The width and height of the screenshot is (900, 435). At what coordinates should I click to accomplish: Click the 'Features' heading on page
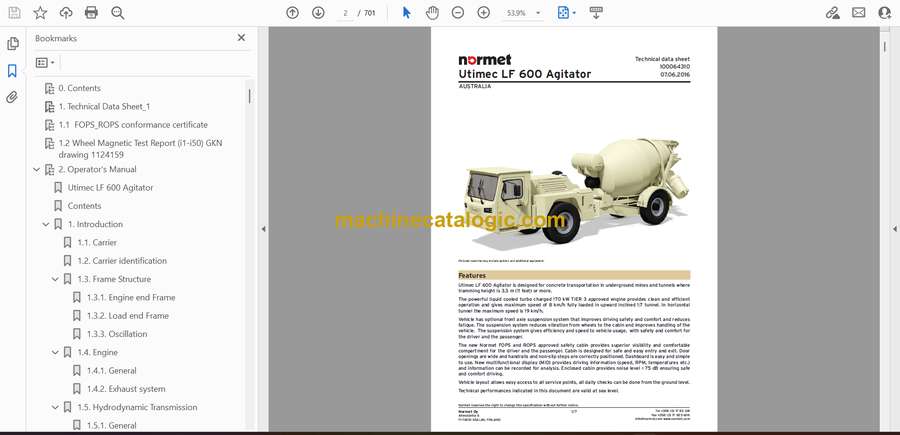[x=472, y=275]
